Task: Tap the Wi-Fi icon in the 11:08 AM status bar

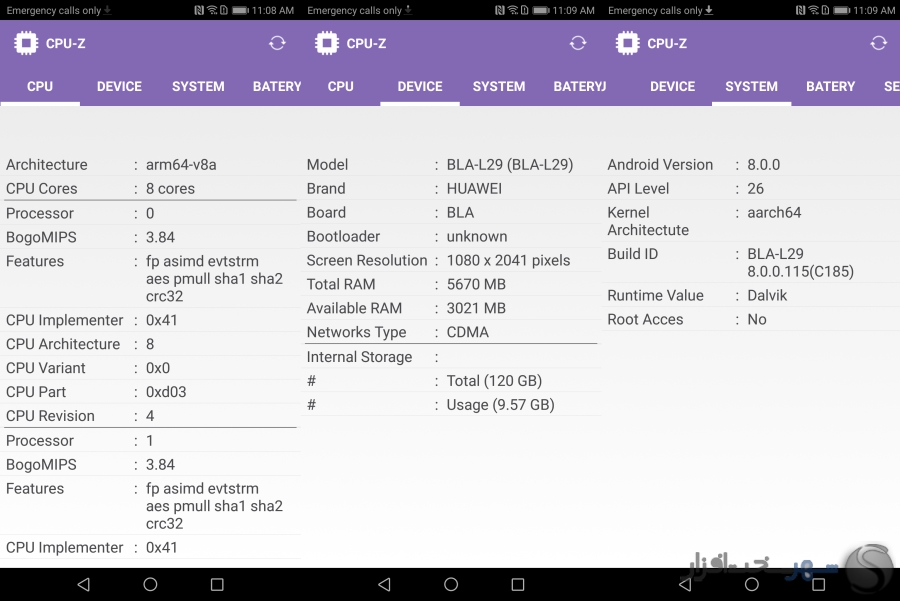Action: point(212,10)
